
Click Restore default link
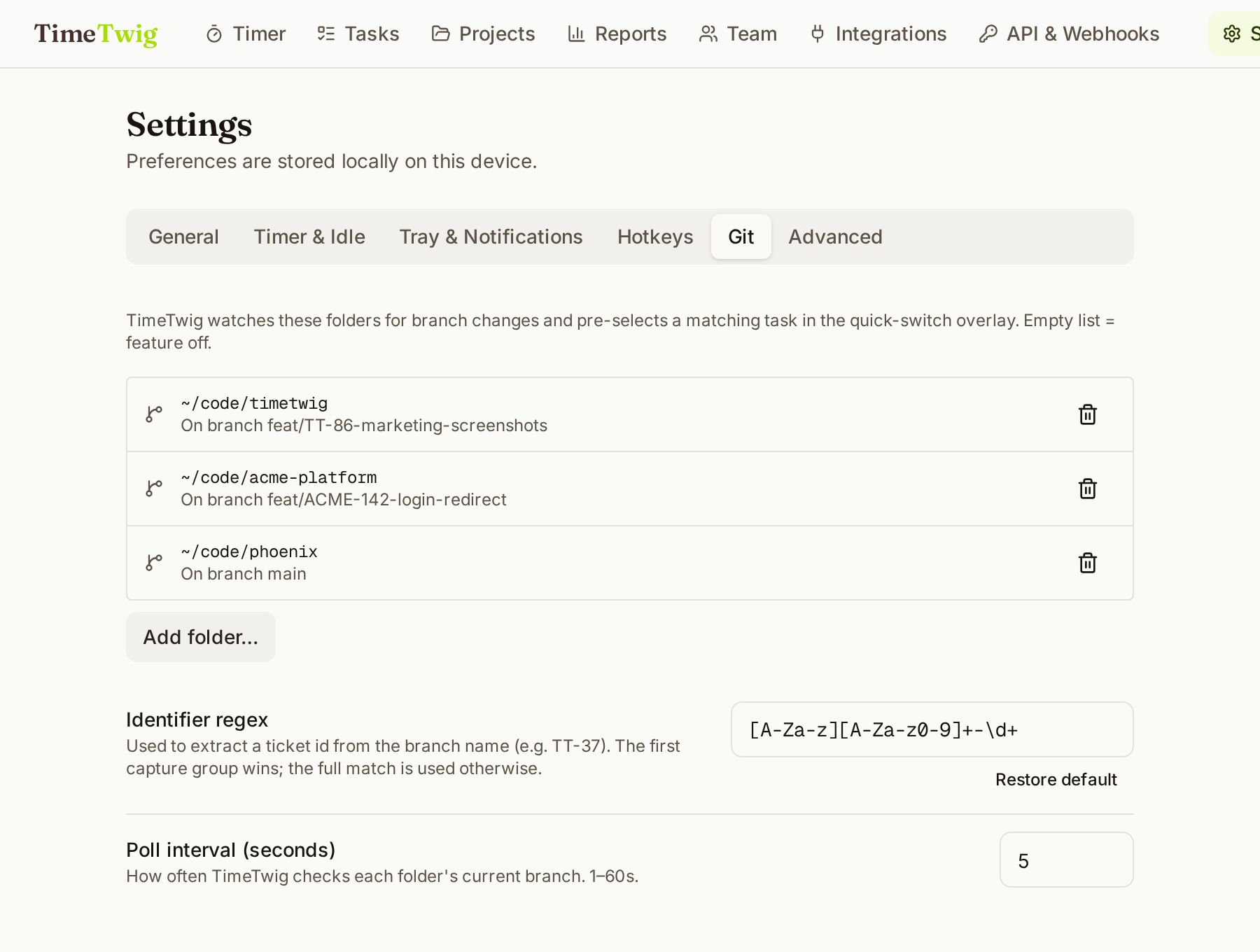coord(1056,780)
